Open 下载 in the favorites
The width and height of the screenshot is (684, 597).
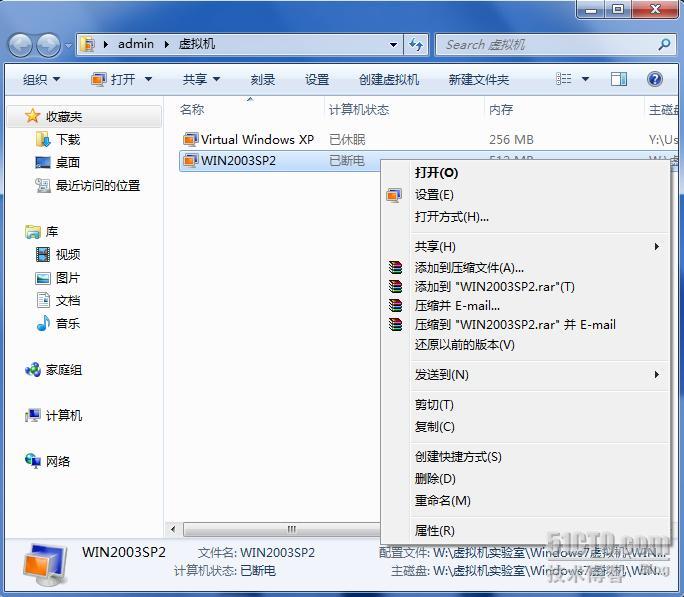point(58,140)
